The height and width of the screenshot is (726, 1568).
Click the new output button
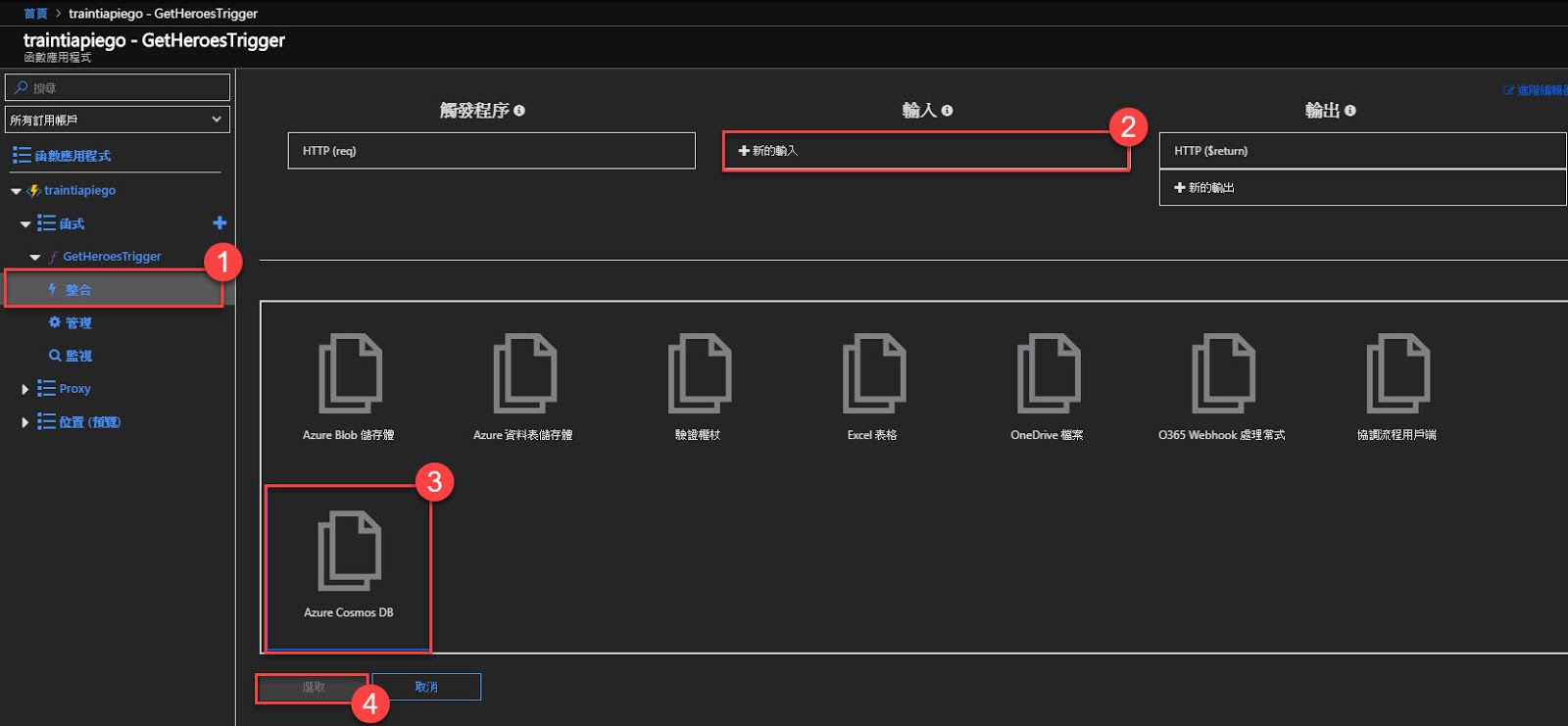point(1362,187)
